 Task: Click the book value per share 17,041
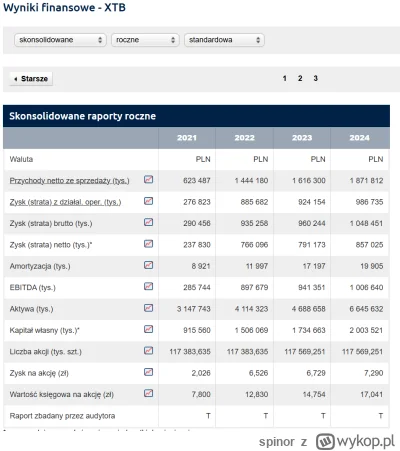pyautogui.click(x=372, y=394)
